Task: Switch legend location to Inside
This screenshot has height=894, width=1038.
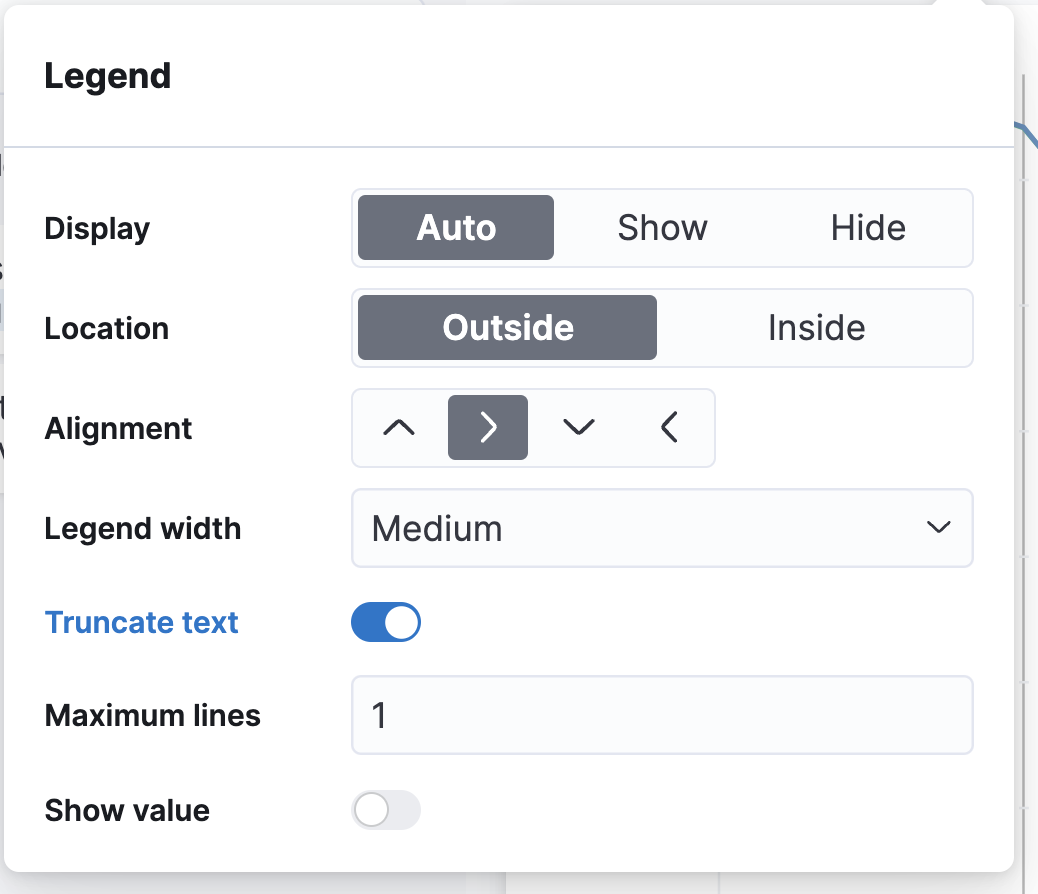Action: (x=816, y=328)
